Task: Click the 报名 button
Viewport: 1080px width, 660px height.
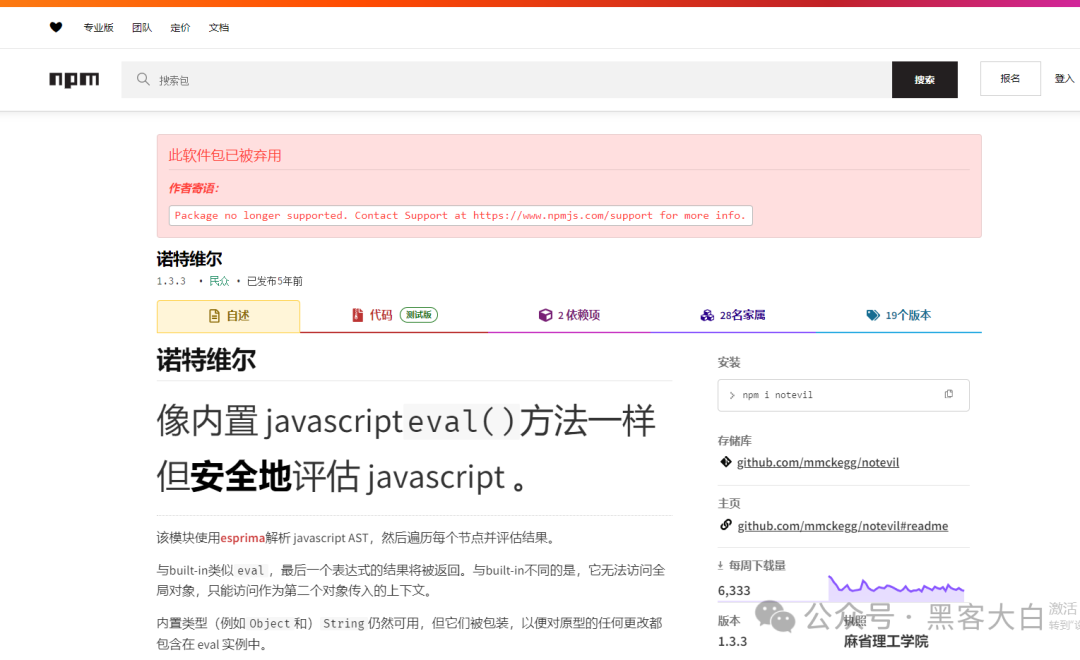Action: tap(1009, 78)
